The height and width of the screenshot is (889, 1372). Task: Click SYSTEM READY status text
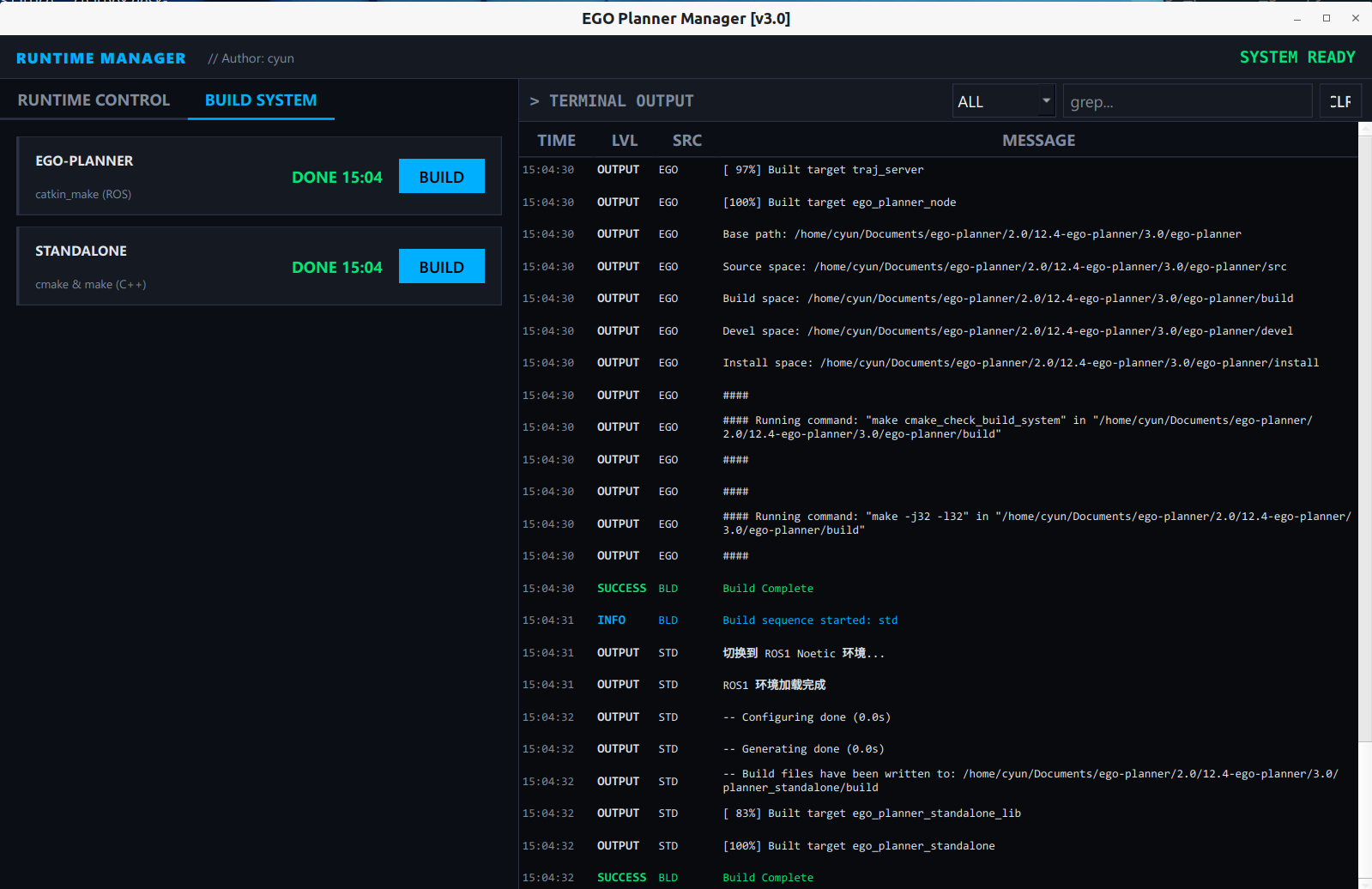[x=1297, y=57]
